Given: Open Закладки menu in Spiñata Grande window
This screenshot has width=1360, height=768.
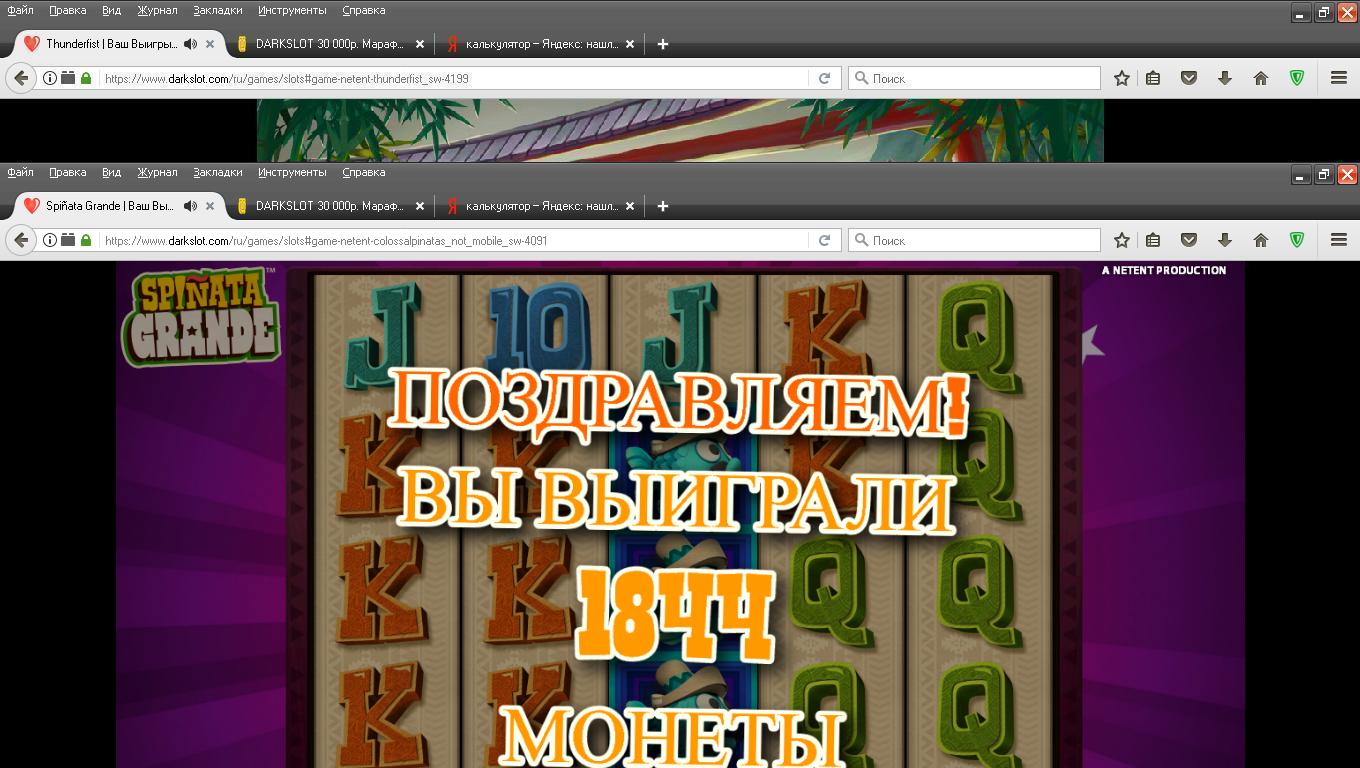Looking at the screenshot, I should [218, 172].
